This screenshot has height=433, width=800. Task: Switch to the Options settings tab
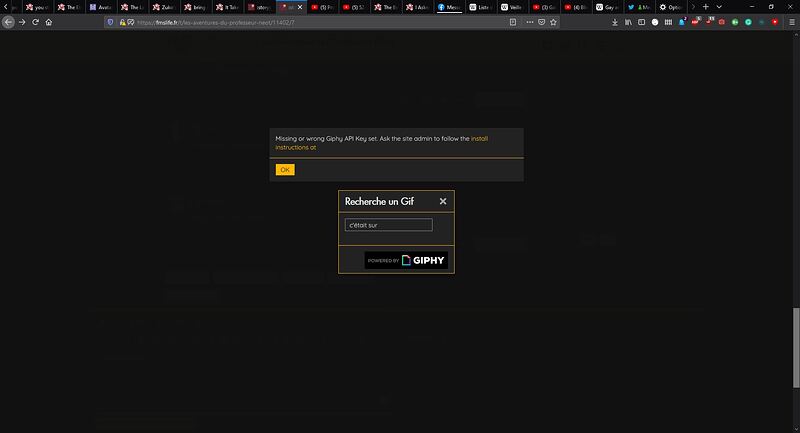coord(671,7)
